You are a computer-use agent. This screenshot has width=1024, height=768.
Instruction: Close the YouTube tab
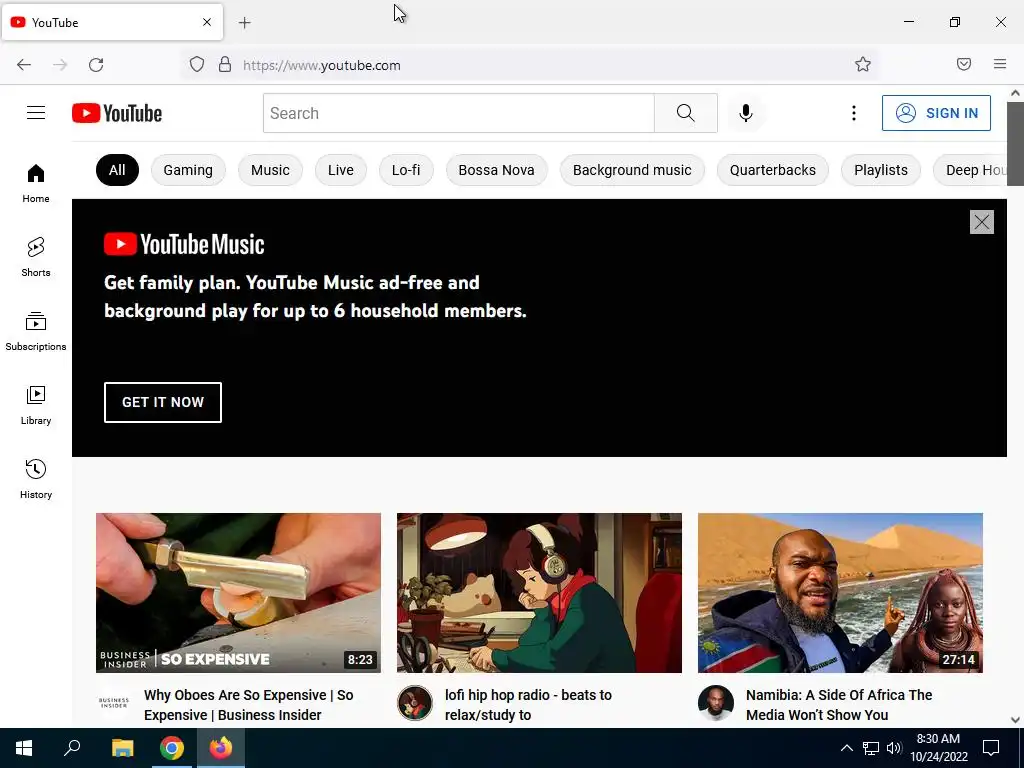[x=207, y=22]
